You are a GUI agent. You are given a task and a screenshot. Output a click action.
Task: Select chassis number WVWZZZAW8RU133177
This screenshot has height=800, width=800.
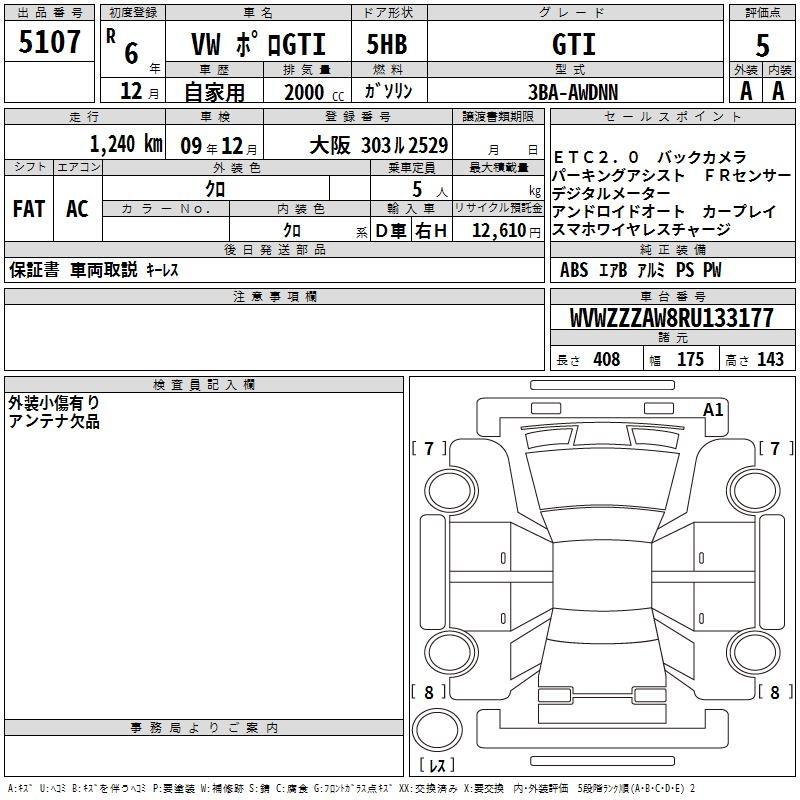(x=672, y=317)
